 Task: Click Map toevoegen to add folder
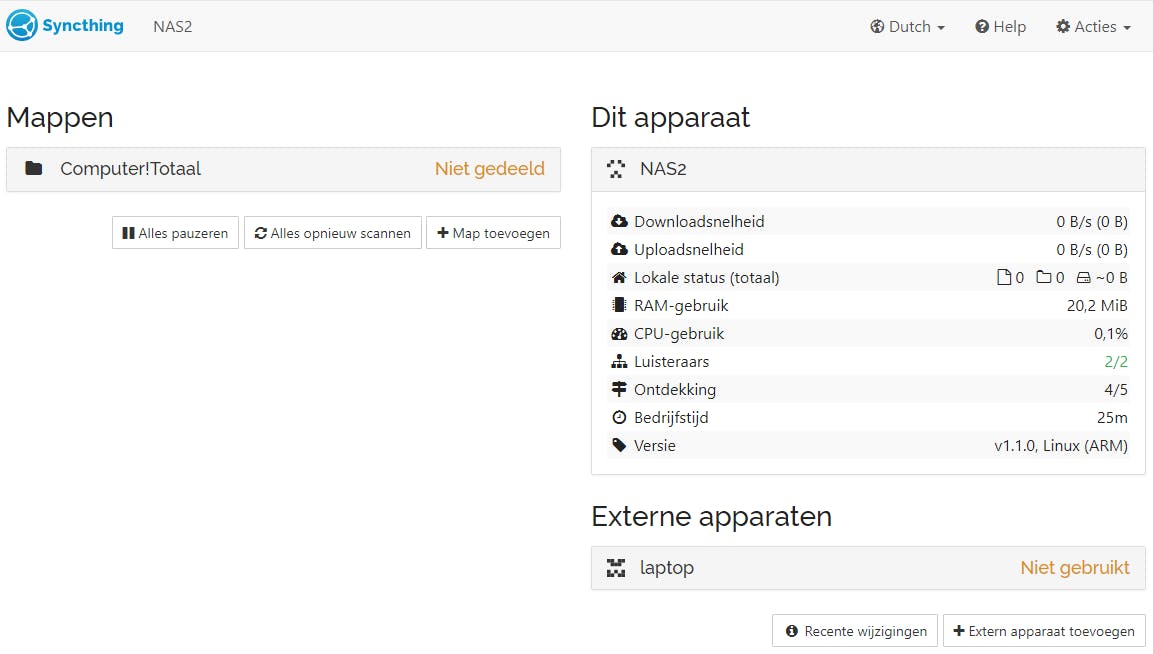493,233
